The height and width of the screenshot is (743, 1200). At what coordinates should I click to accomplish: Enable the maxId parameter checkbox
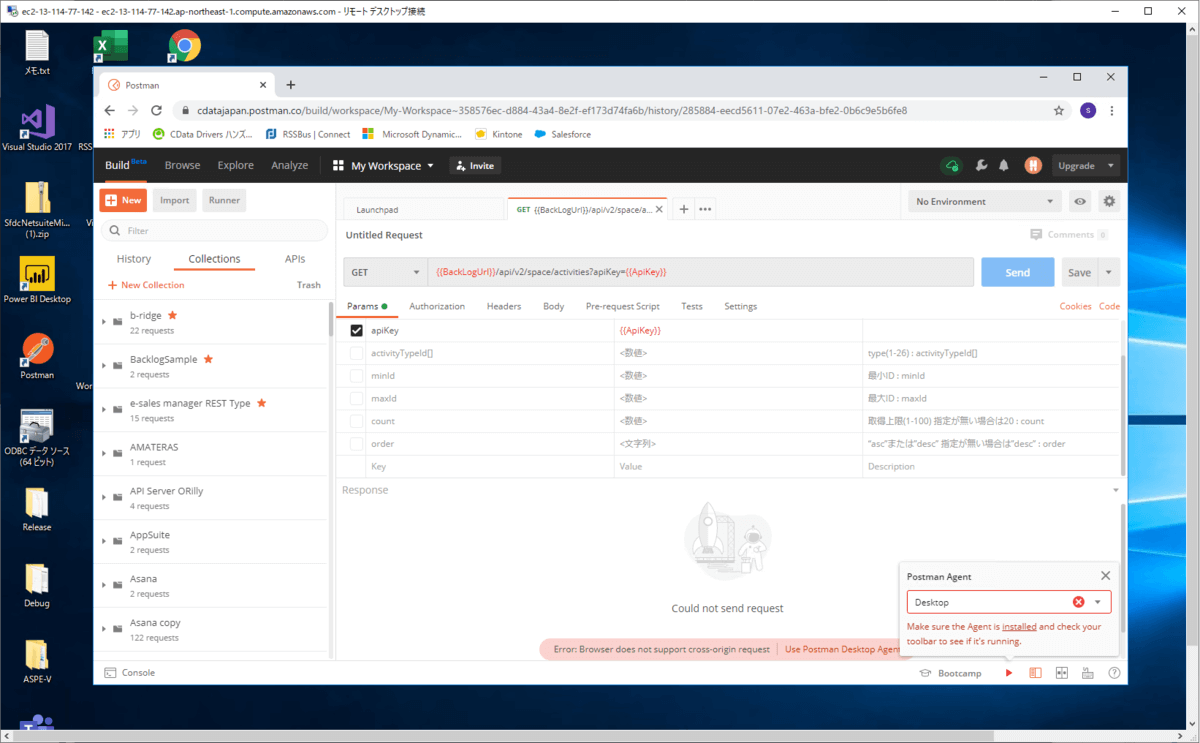pos(356,399)
